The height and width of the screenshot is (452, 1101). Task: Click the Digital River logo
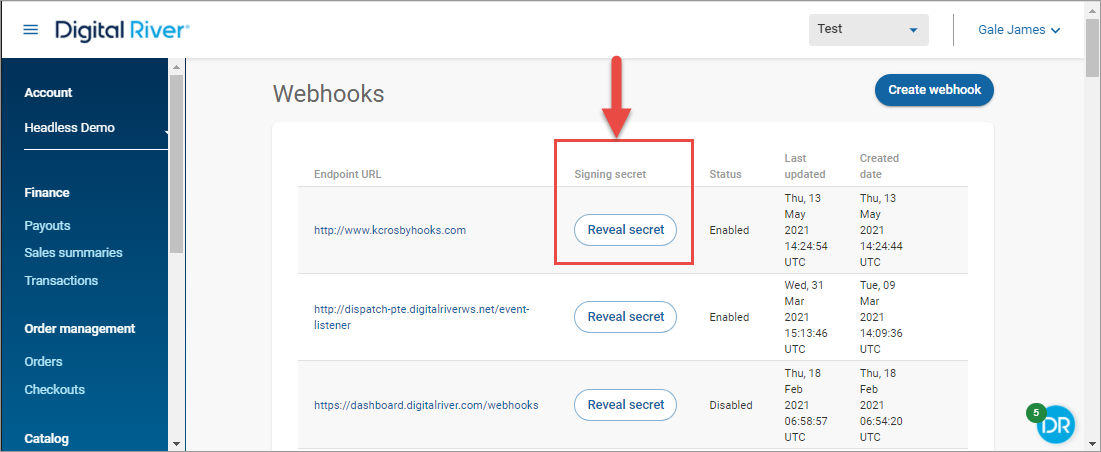point(122,30)
